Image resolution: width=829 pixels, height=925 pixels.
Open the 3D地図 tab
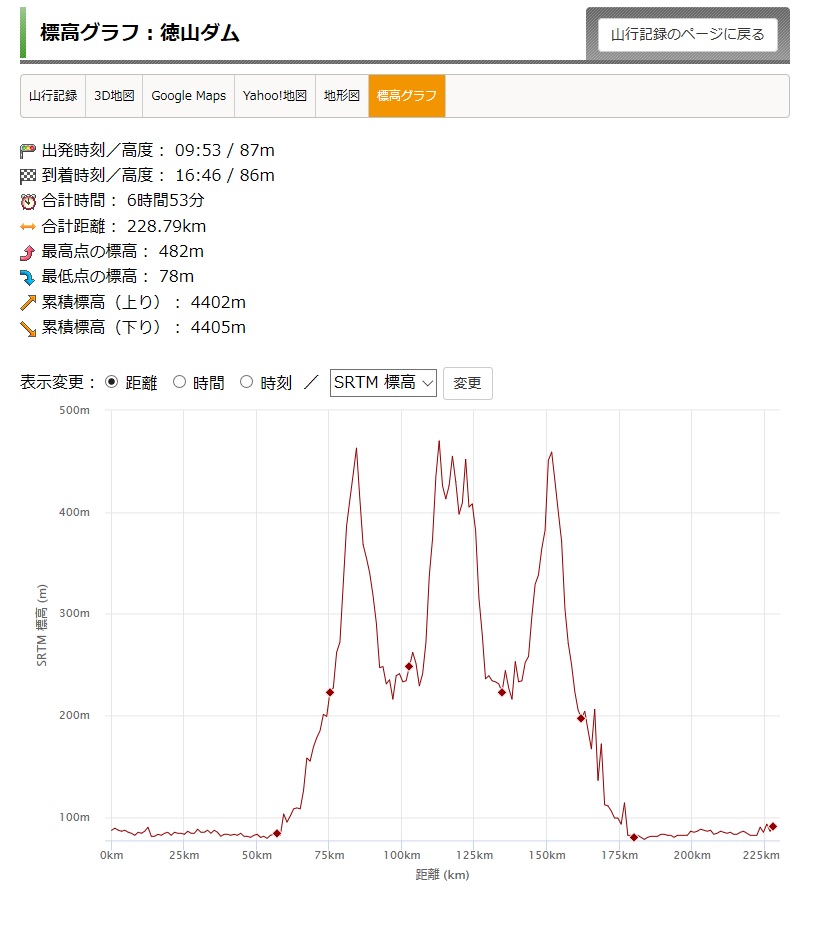(114, 96)
